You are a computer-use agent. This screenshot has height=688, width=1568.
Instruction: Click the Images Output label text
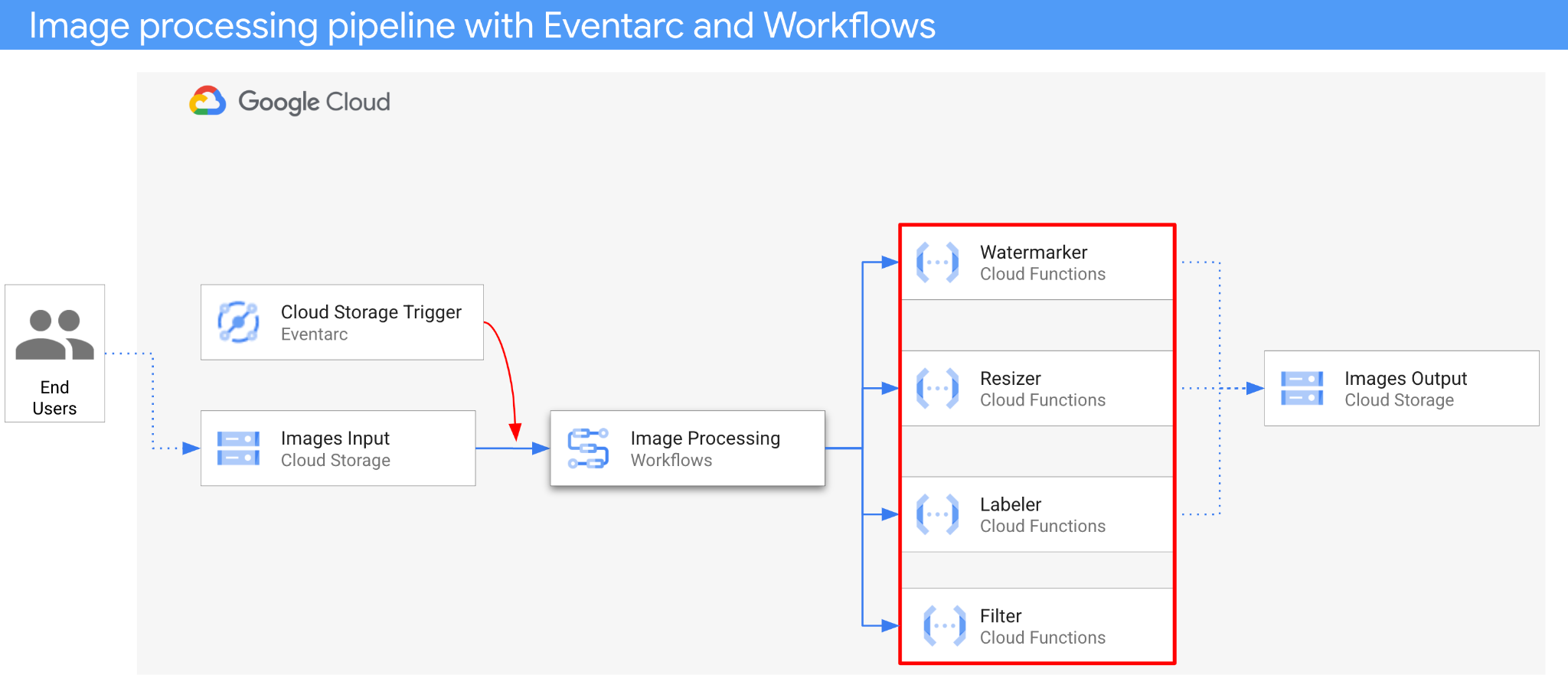(x=1405, y=379)
